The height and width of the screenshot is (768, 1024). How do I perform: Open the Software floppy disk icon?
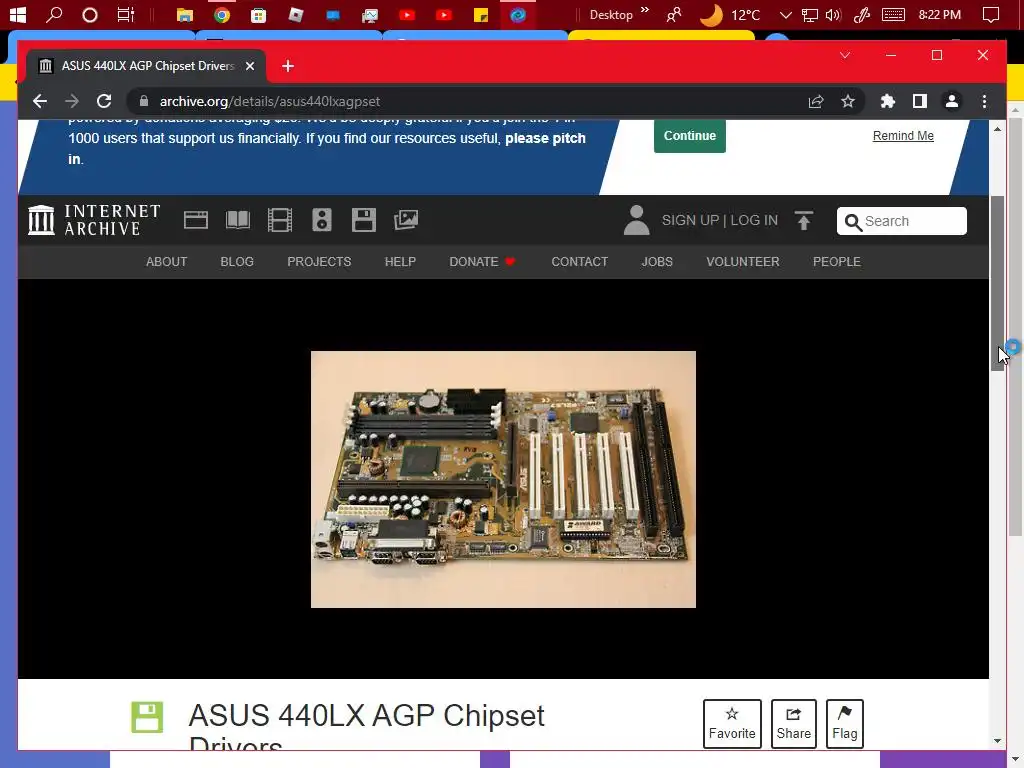point(364,220)
